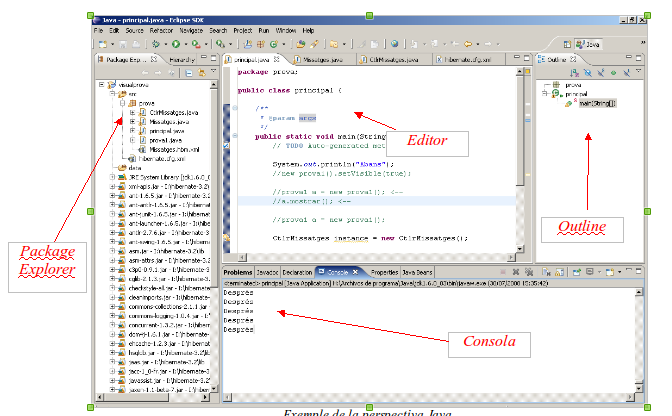The width and height of the screenshot is (672, 416).
Task: Open the Navigate menu
Action: pyautogui.click(x=191, y=30)
